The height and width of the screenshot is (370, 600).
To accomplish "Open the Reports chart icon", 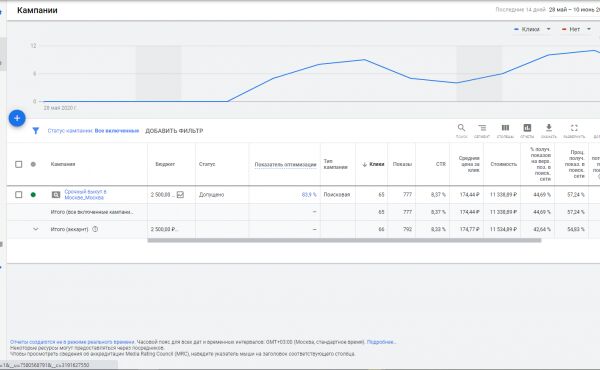I will [x=527, y=128].
